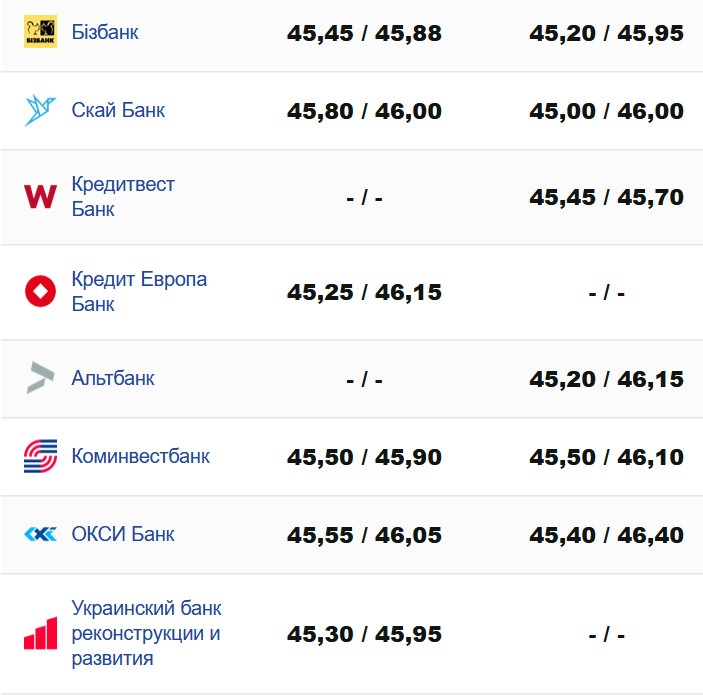703x695 pixels.
Task: Open the Коминвестбанк link
Action: (x=141, y=457)
